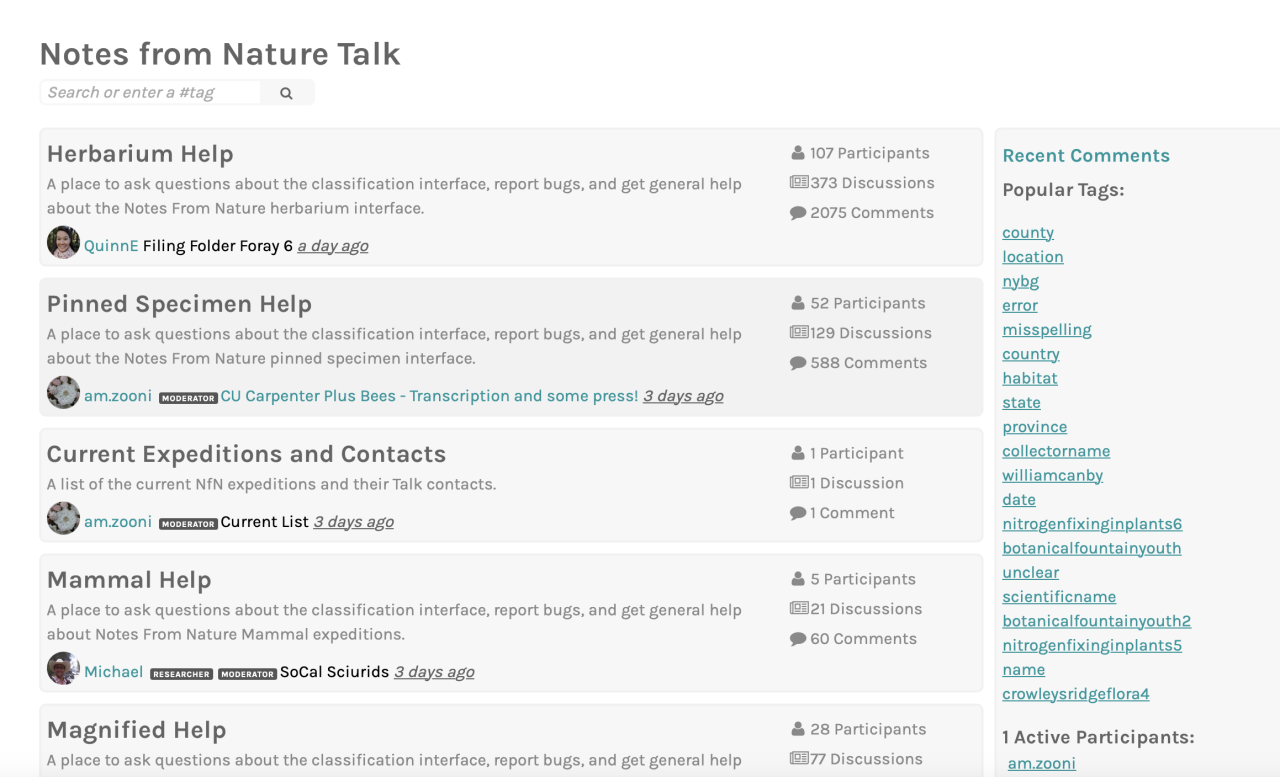This screenshot has height=777, width=1280.
Task: Open 'SoCal Sciurids' discussion
Action: tap(334, 672)
